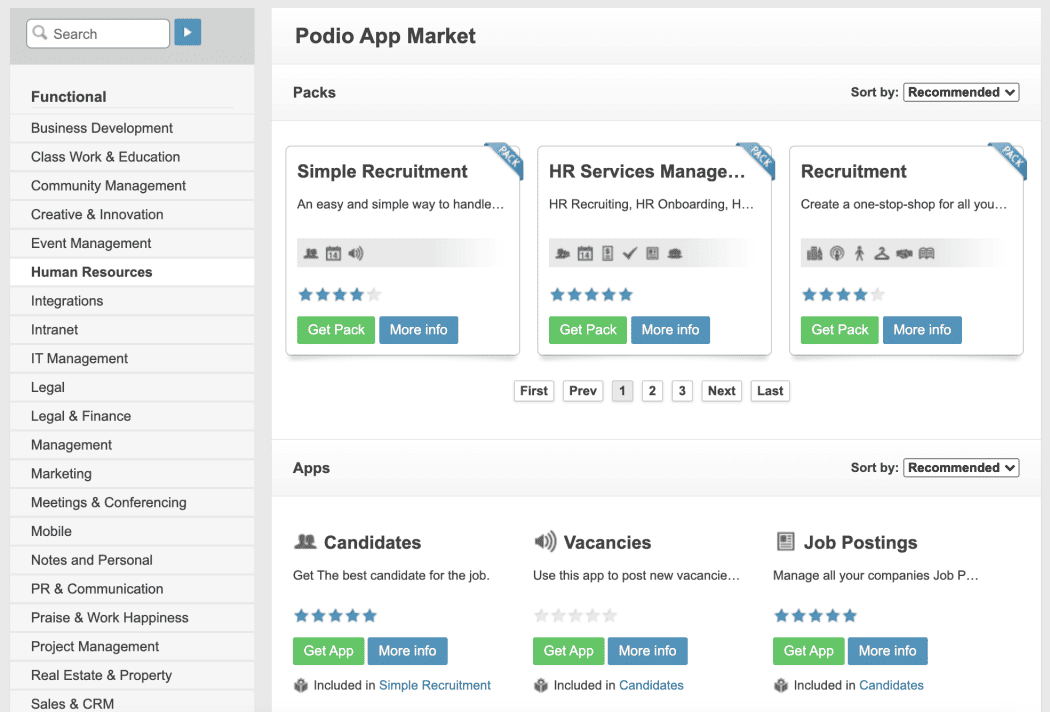Open the Packs sort by dropdown

(961, 91)
